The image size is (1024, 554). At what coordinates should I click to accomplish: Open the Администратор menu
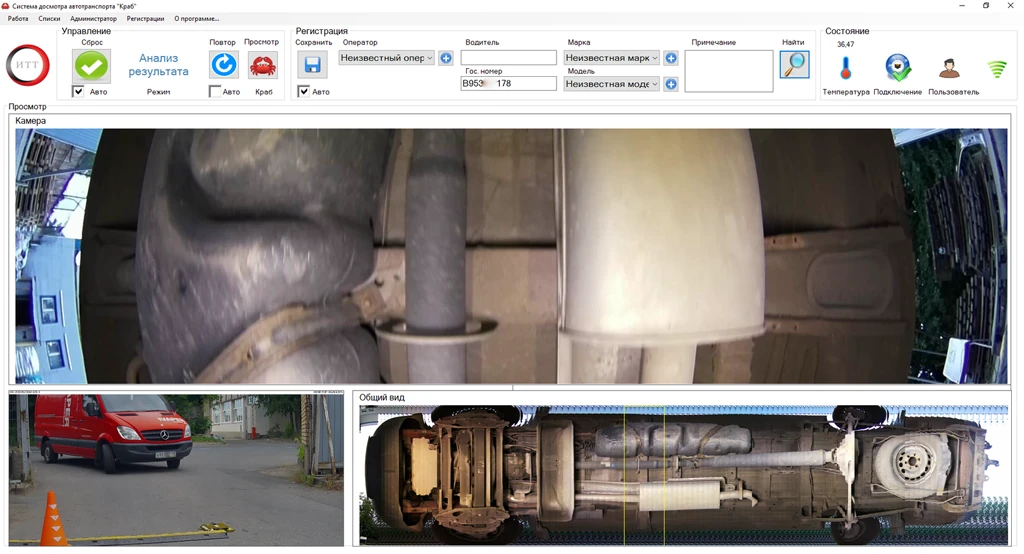click(x=93, y=19)
